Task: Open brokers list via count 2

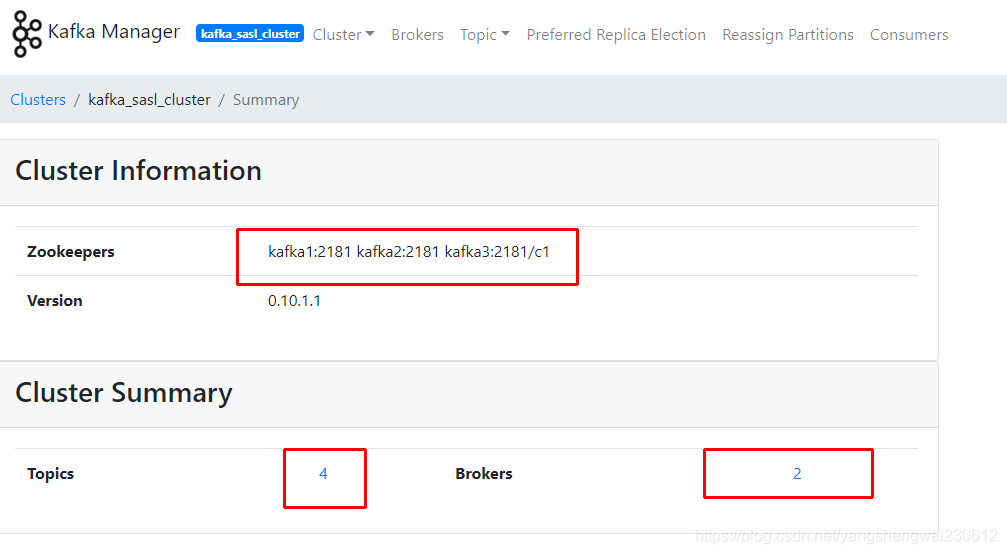Action: (797, 474)
